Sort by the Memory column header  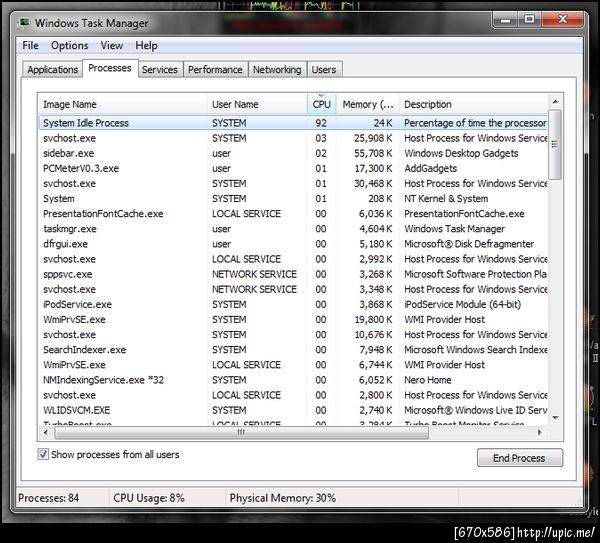click(368, 104)
